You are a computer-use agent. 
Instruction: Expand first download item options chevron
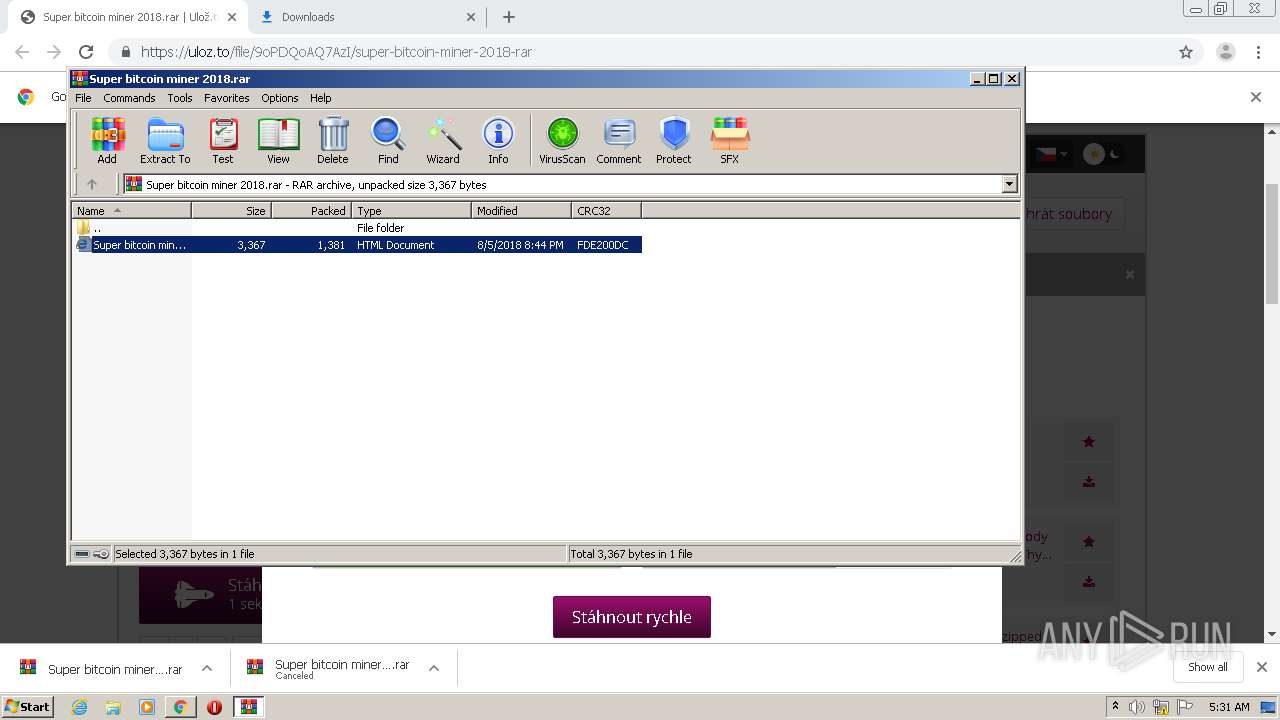pos(207,668)
